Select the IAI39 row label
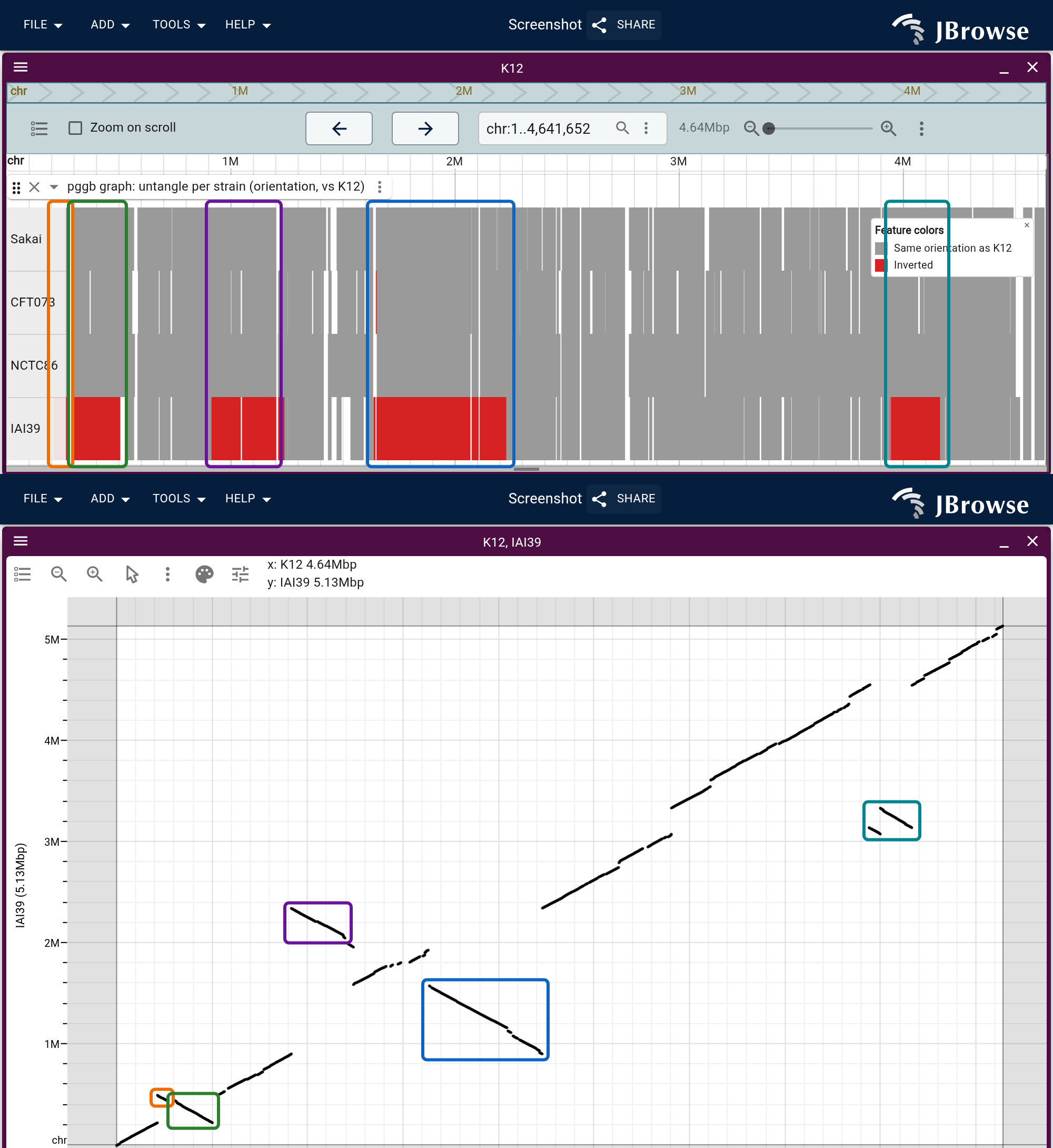 click(26, 429)
